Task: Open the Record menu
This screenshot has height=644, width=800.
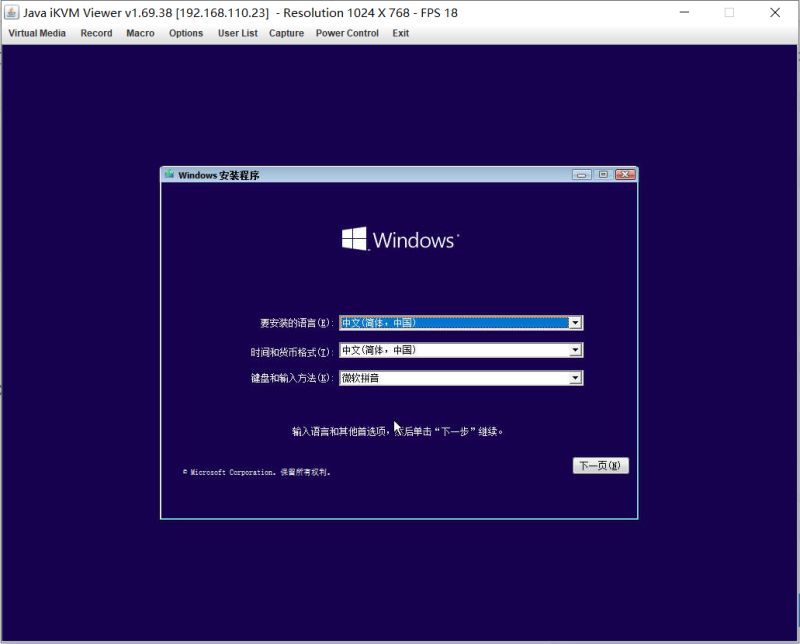Action: tap(96, 33)
